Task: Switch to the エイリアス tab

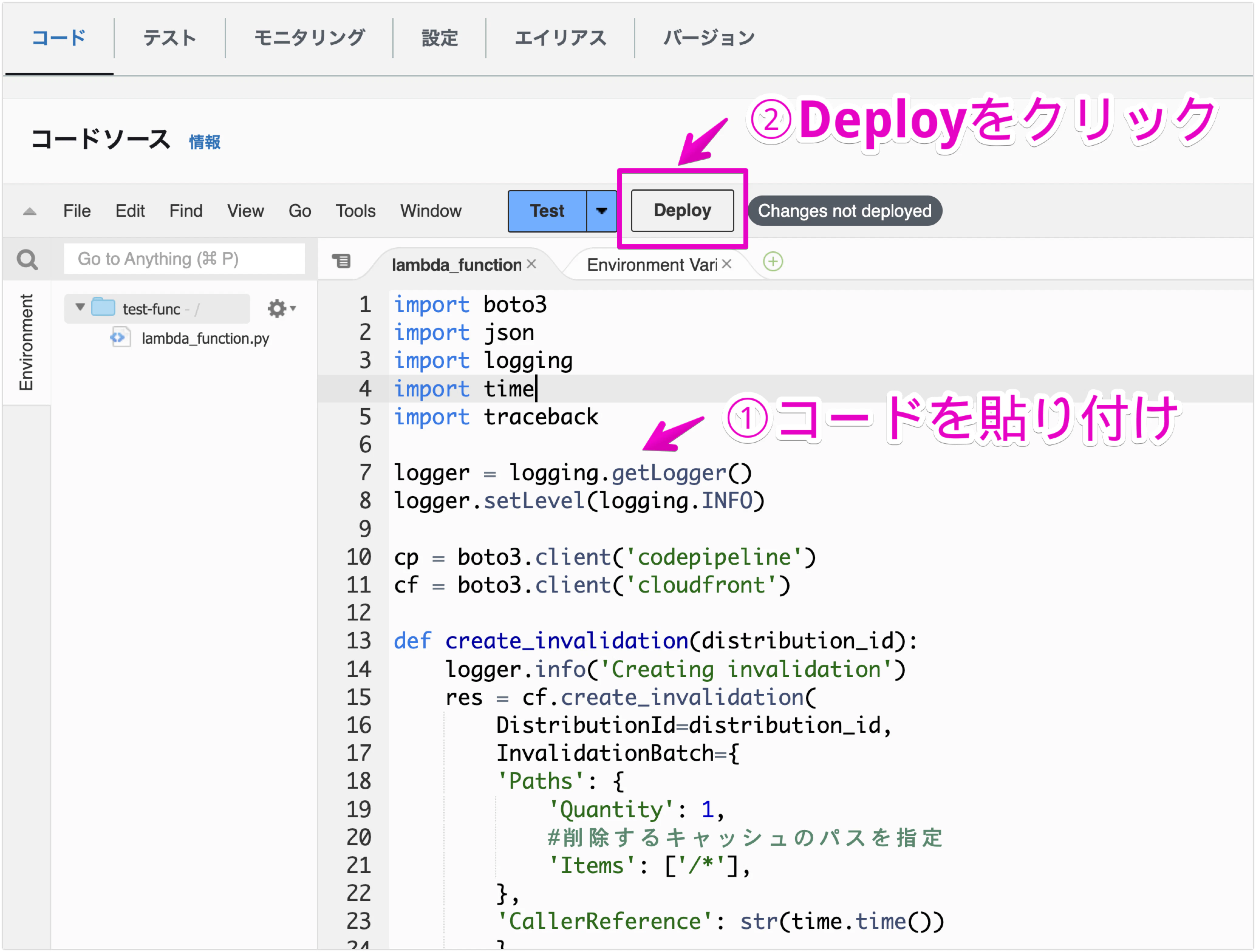Action: [x=560, y=38]
